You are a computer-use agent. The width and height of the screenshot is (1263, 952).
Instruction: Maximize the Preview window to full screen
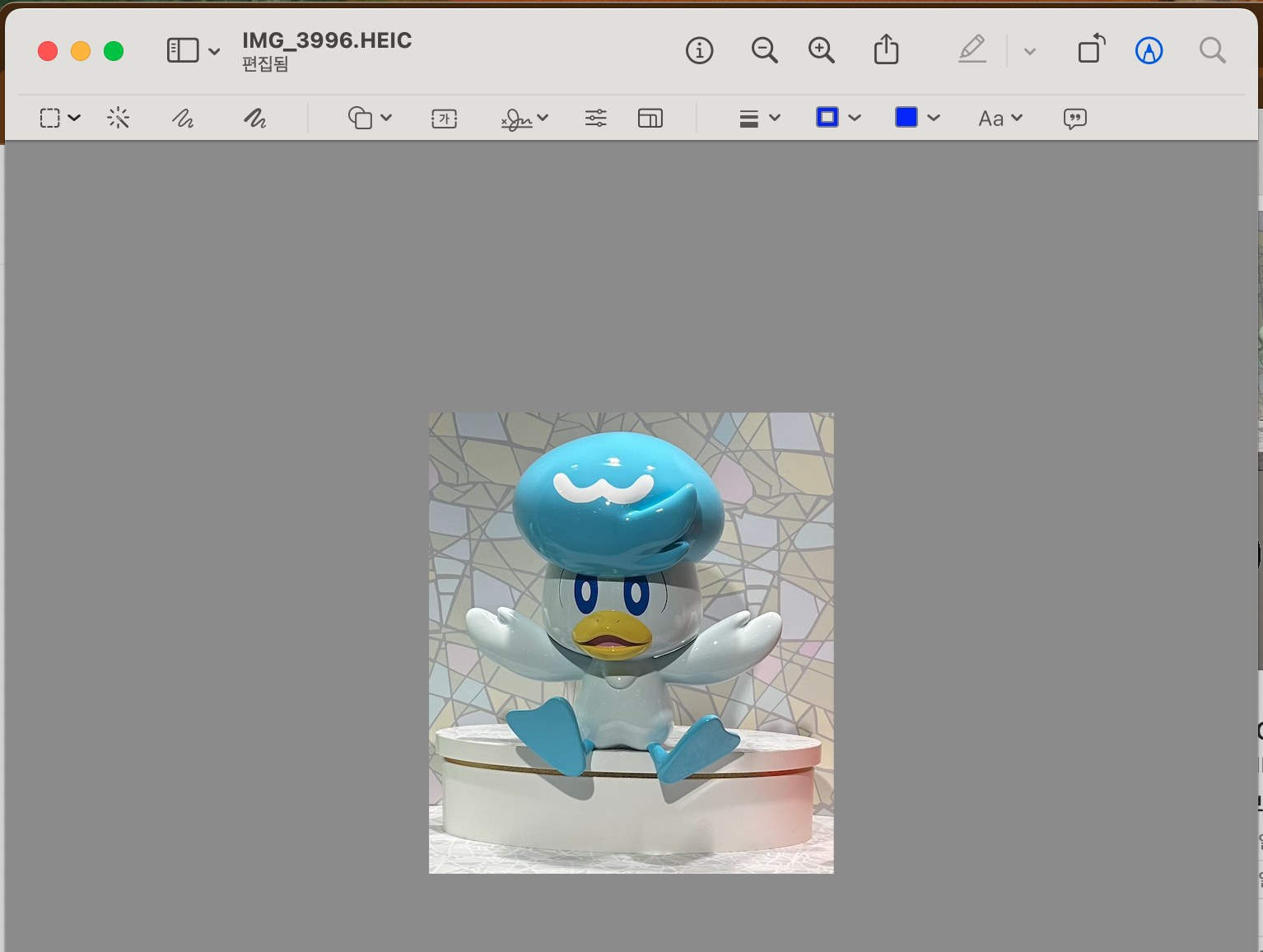[114, 51]
